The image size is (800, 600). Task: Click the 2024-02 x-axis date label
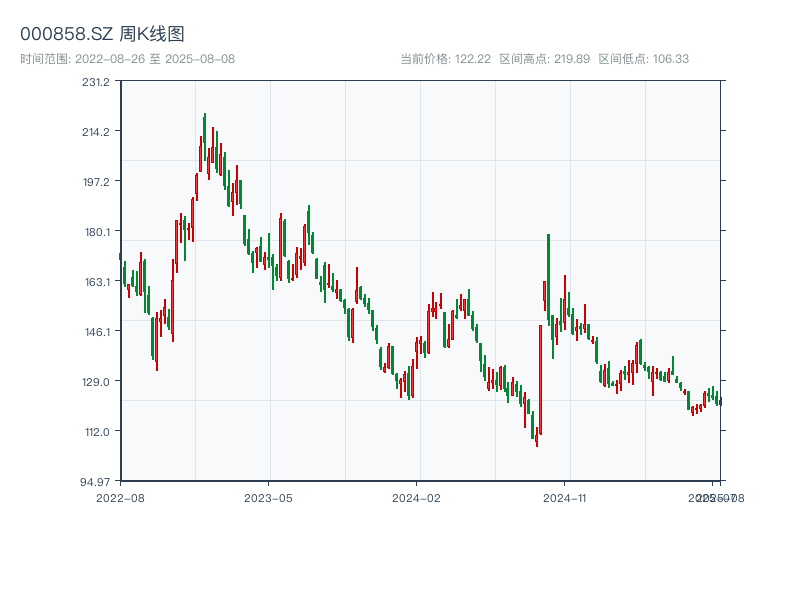417,497
